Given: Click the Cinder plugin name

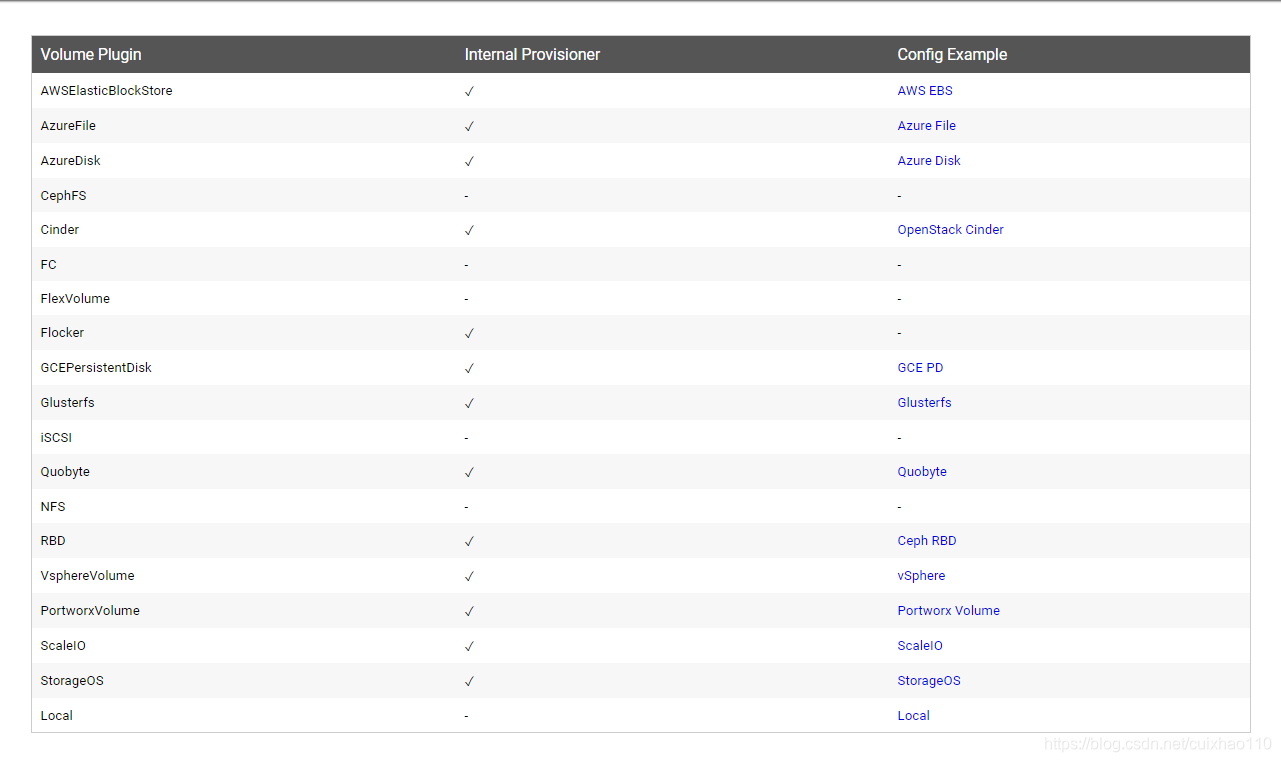Looking at the screenshot, I should click(x=60, y=229).
